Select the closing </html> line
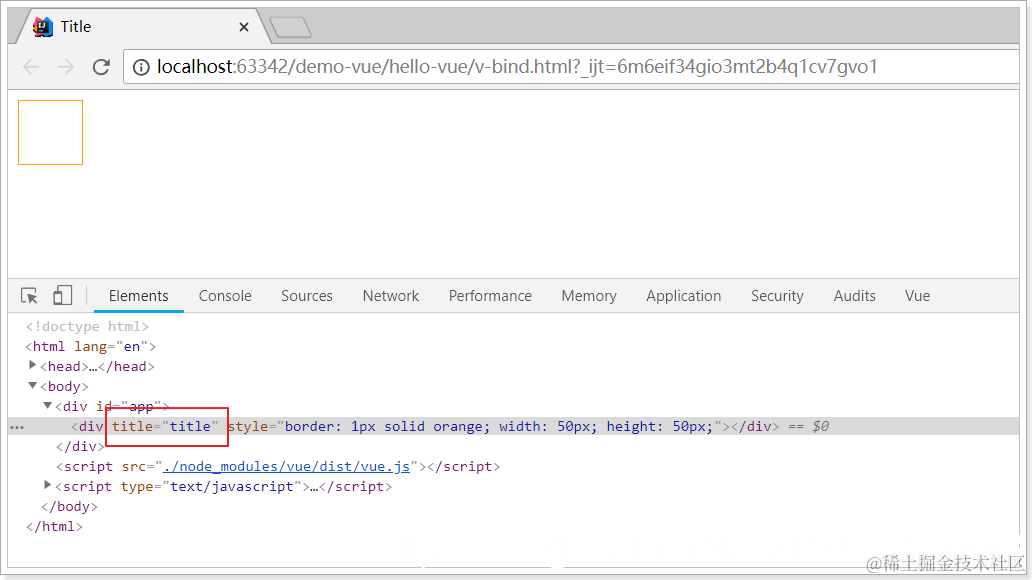The image size is (1032, 580). [54, 527]
